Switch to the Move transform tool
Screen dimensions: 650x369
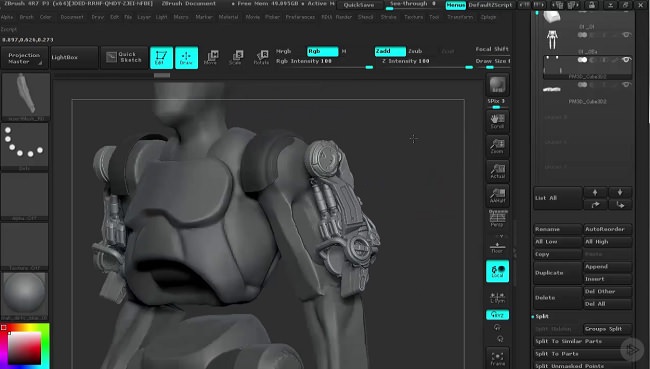click(x=211, y=58)
